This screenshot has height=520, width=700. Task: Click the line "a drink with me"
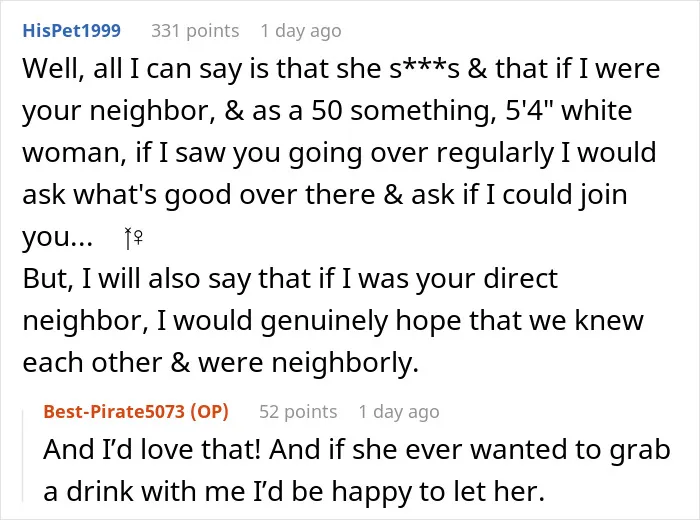pyautogui.click(x=294, y=492)
